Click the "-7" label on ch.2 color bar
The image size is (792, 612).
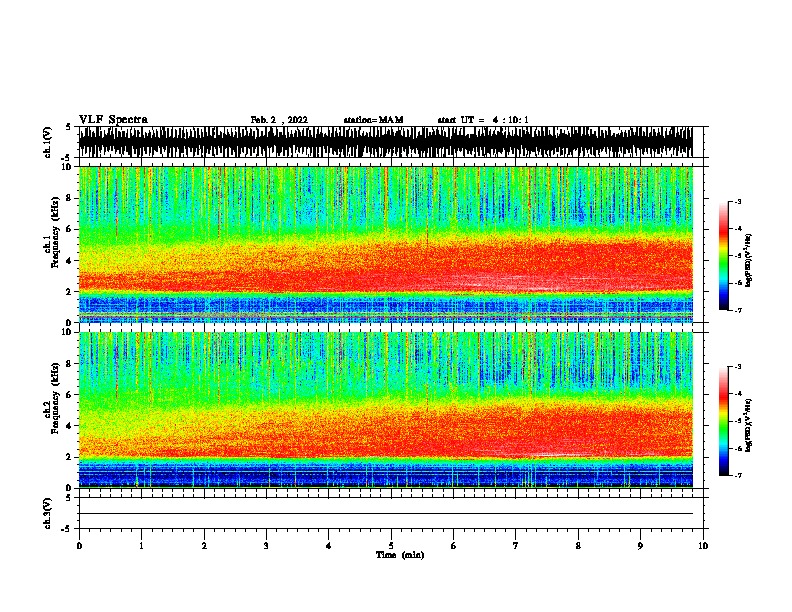pyautogui.click(x=738, y=476)
